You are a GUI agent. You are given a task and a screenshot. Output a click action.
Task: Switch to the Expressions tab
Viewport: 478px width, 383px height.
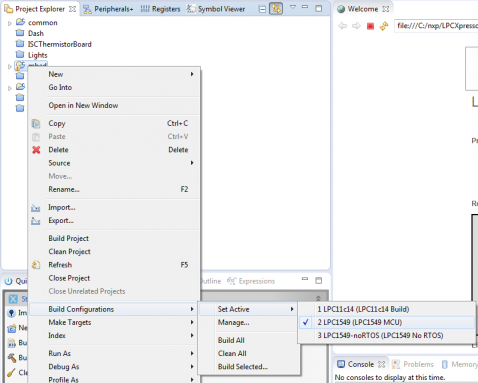[251, 281]
